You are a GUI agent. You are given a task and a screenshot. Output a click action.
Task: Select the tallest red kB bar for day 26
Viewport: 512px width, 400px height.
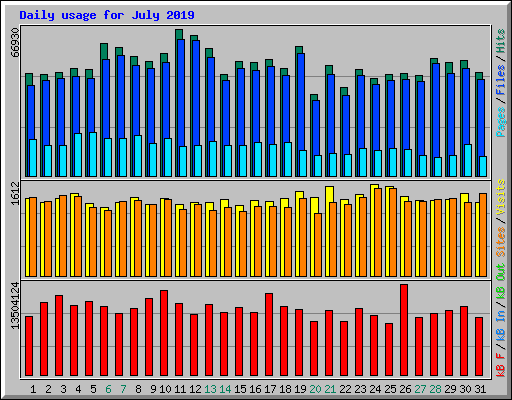click(x=404, y=330)
